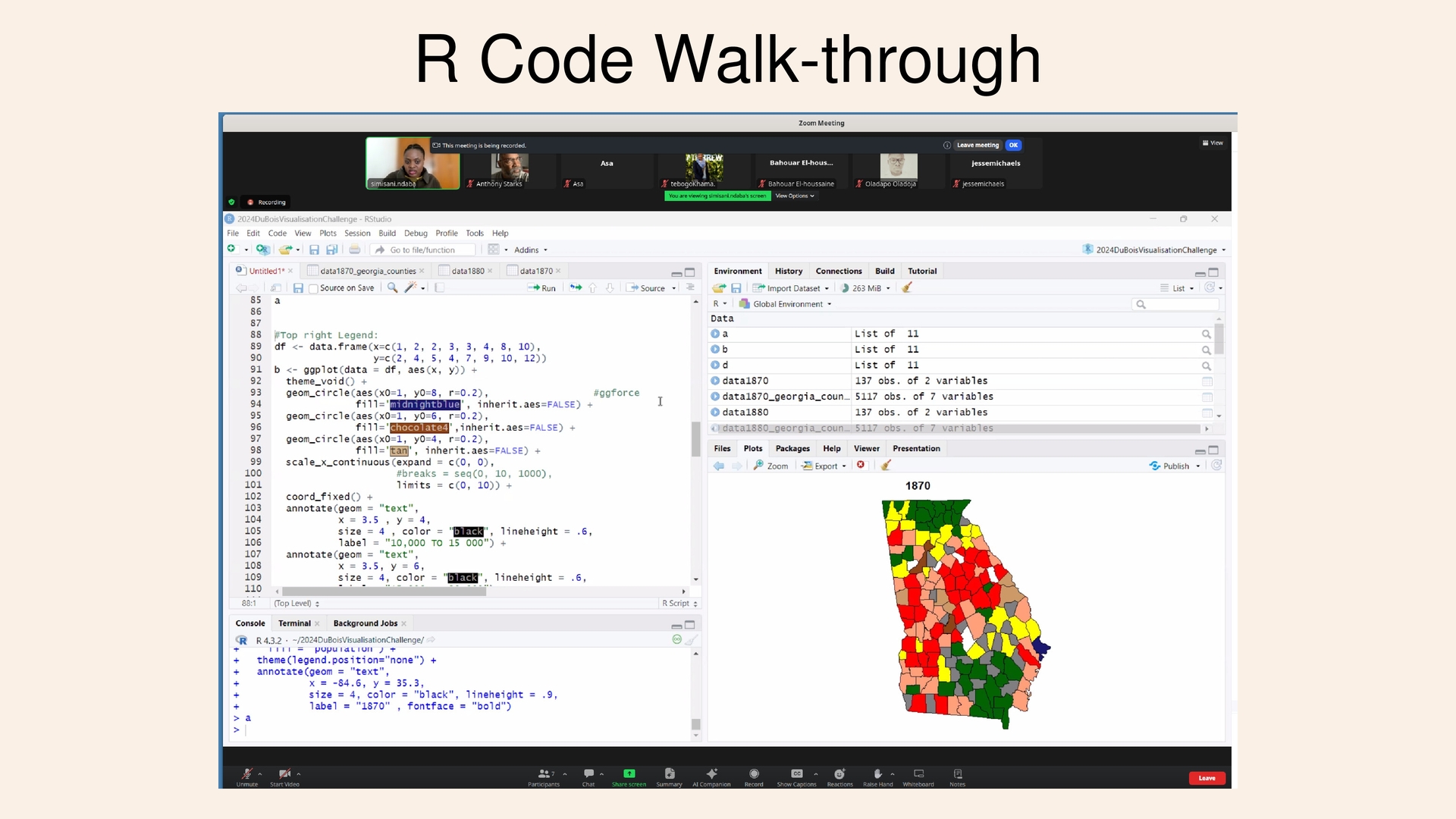Switch to the History tab
Screen dimensions: 1456x819
(x=789, y=271)
